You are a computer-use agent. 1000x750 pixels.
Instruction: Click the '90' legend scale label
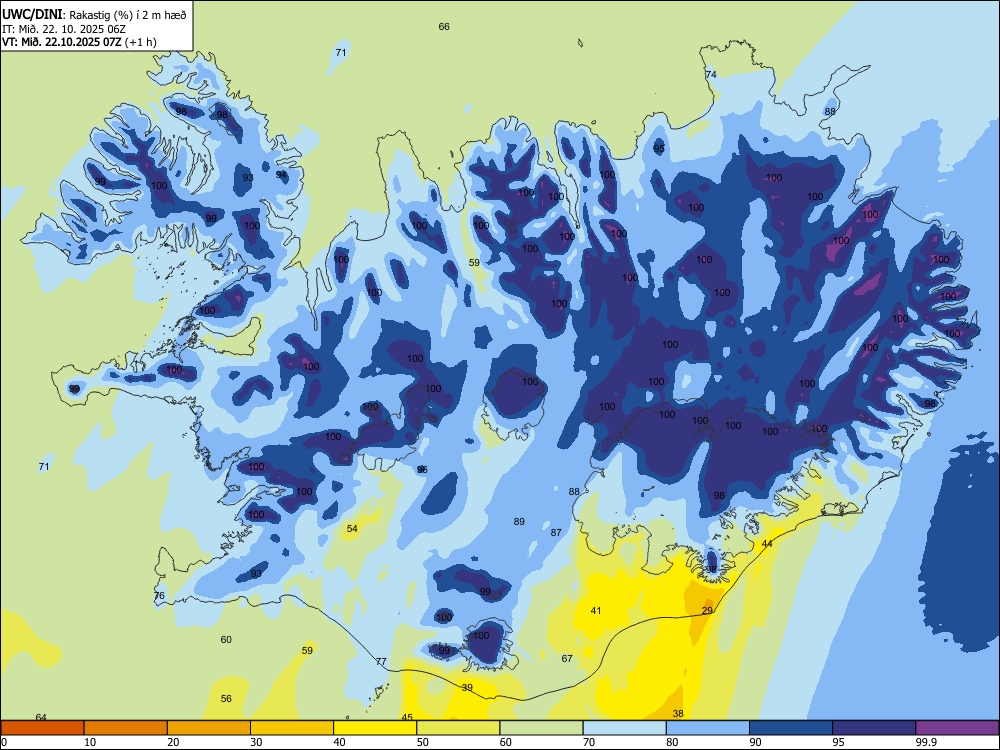(x=755, y=742)
